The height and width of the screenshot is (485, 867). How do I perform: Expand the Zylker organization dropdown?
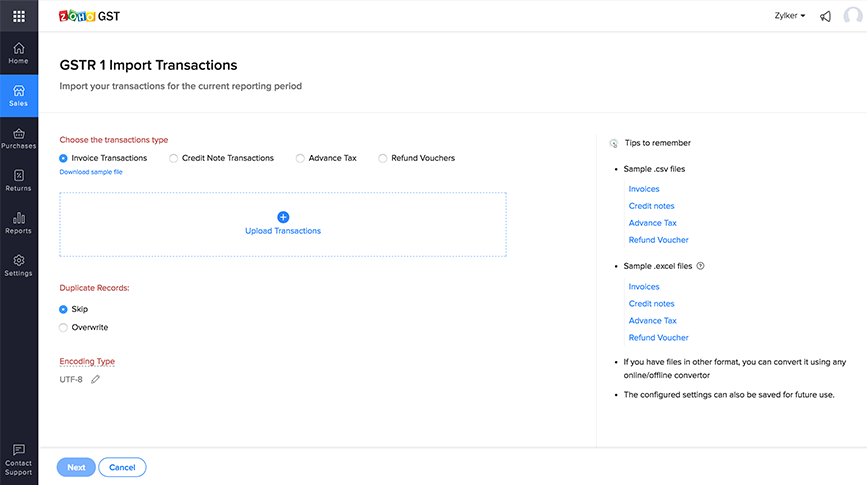coord(790,16)
